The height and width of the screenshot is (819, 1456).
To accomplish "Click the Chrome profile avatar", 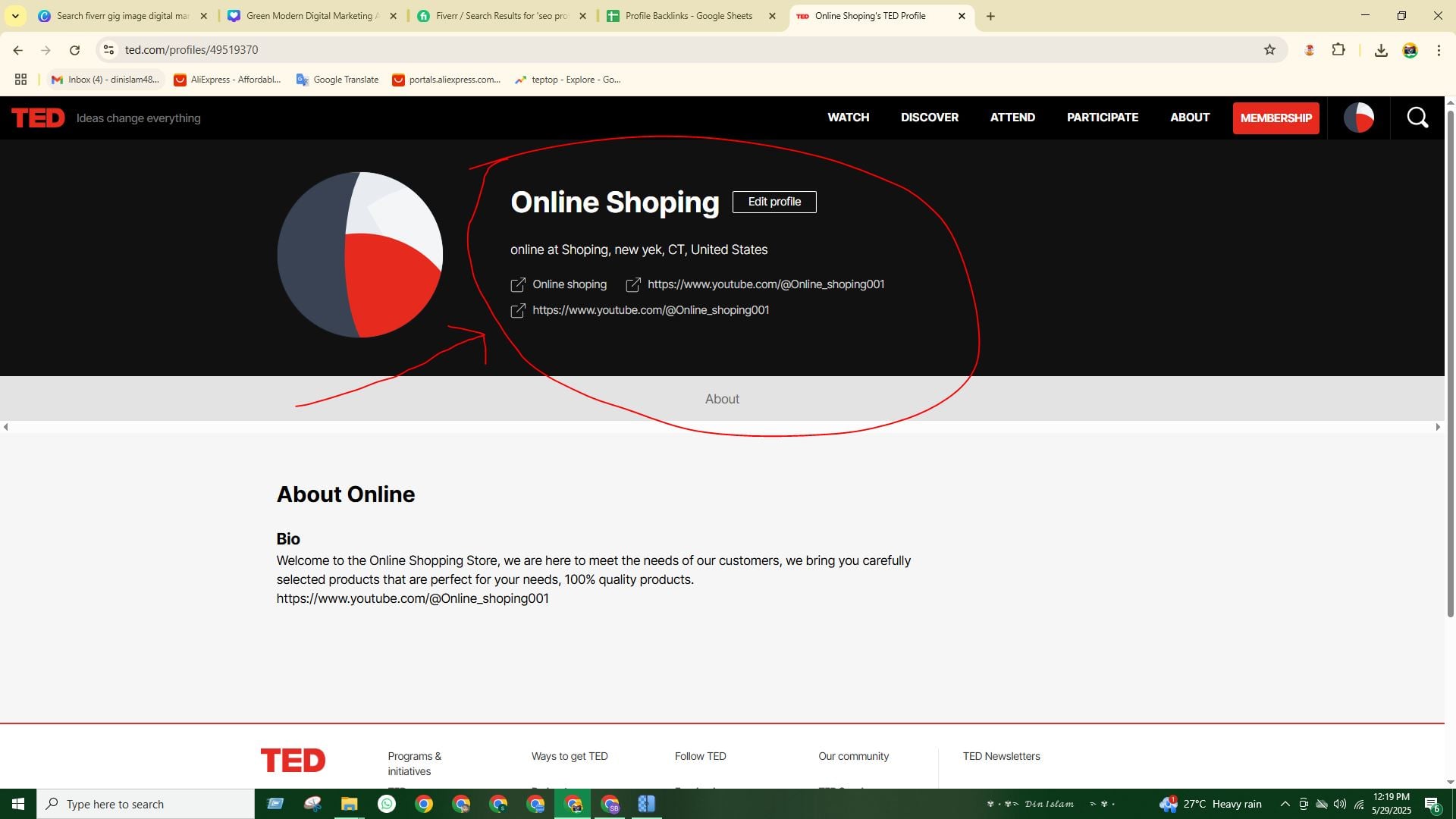I will [x=1410, y=50].
